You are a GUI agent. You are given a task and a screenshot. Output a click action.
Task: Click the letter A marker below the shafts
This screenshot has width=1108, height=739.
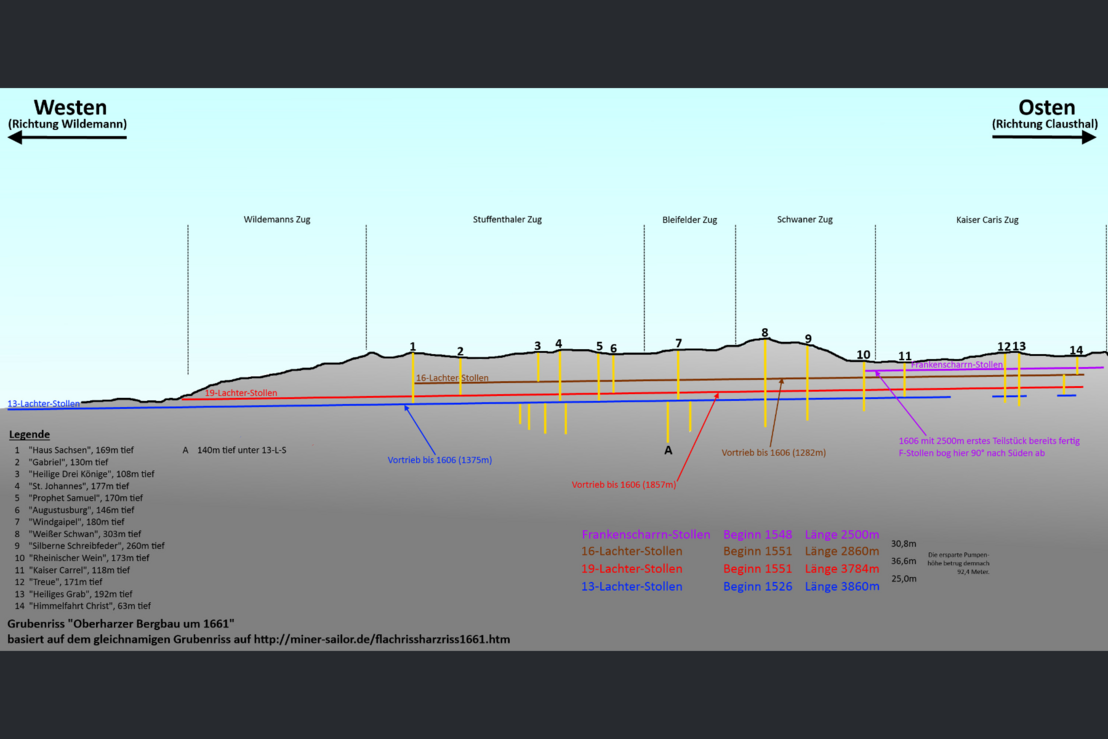(x=668, y=450)
